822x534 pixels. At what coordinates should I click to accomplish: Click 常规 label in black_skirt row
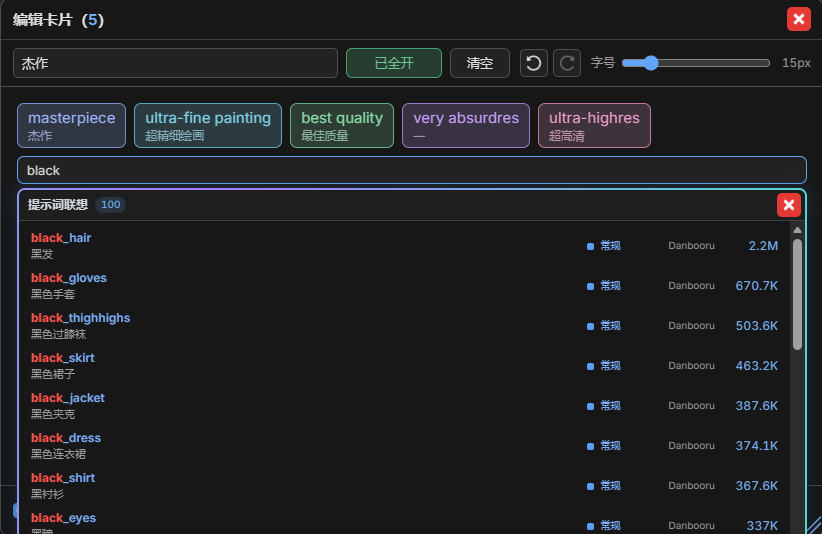pos(610,365)
